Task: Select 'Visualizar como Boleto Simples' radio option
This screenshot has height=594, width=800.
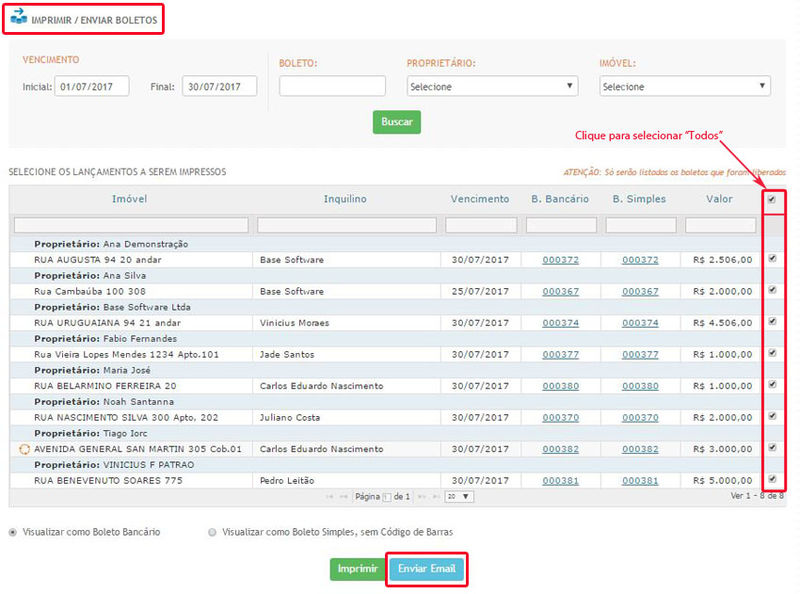Action: coord(212,532)
